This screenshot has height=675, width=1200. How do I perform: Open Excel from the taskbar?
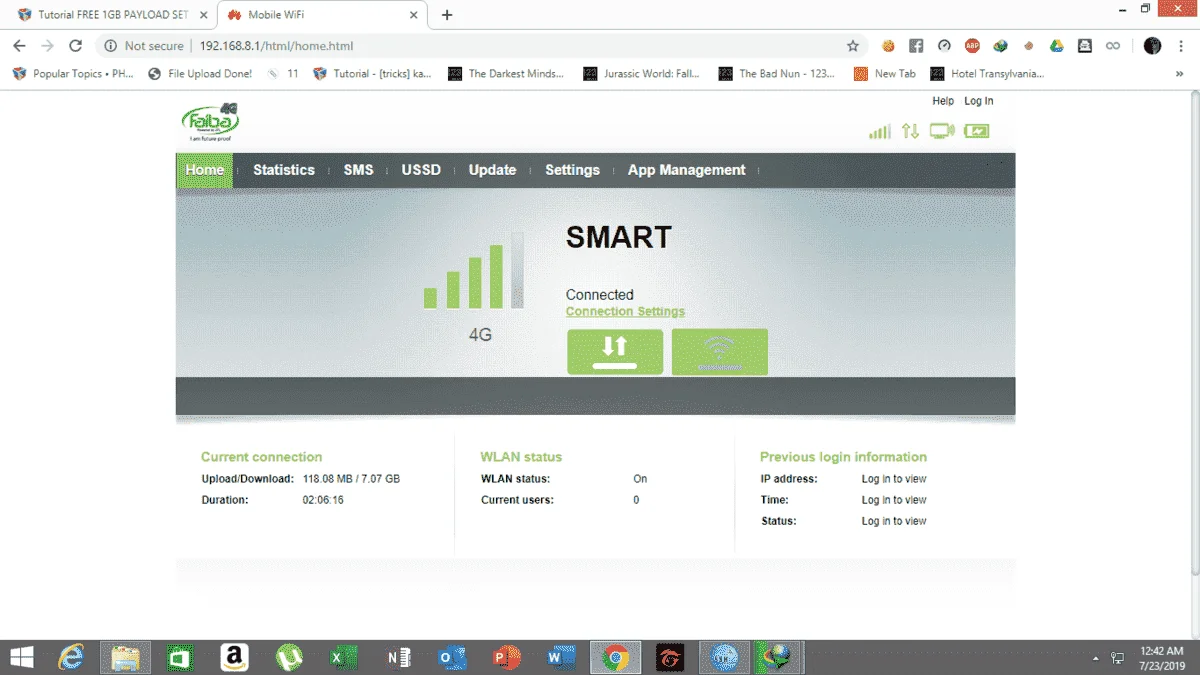(343, 657)
